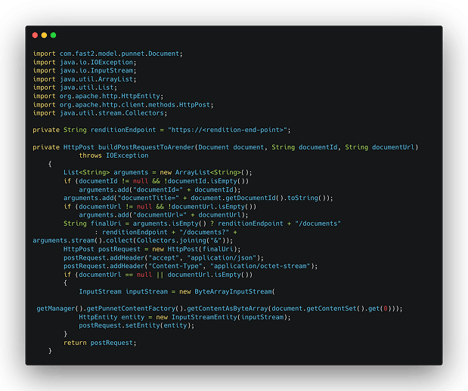Image resolution: width=468 pixels, height=391 pixels.
Task: Click the import java.util.ArrayList line
Action: point(85,79)
